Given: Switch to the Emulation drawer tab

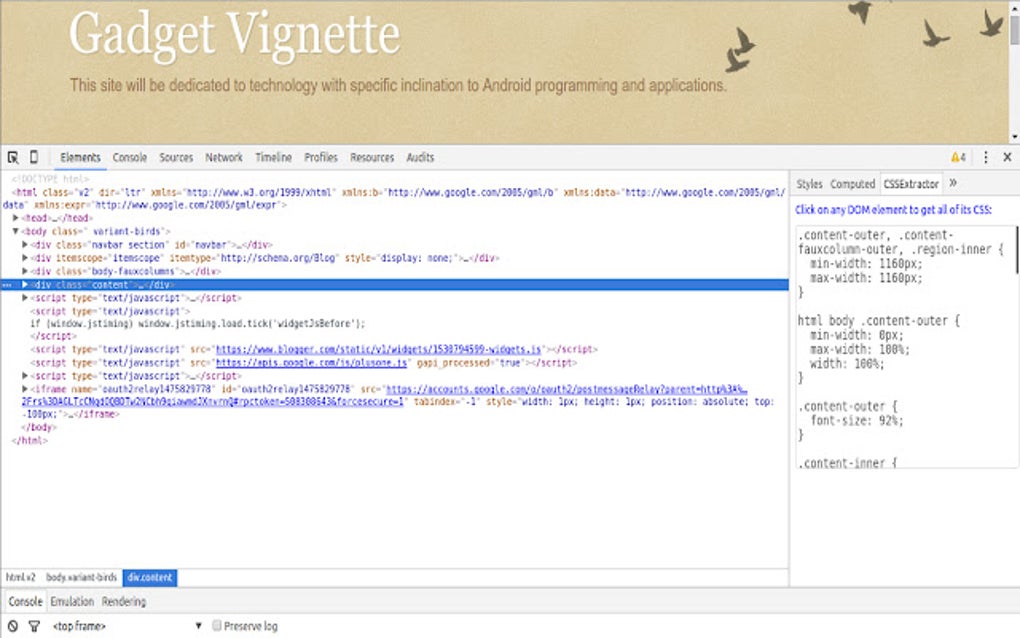Looking at the screenshot, I should tap(71, 601).
